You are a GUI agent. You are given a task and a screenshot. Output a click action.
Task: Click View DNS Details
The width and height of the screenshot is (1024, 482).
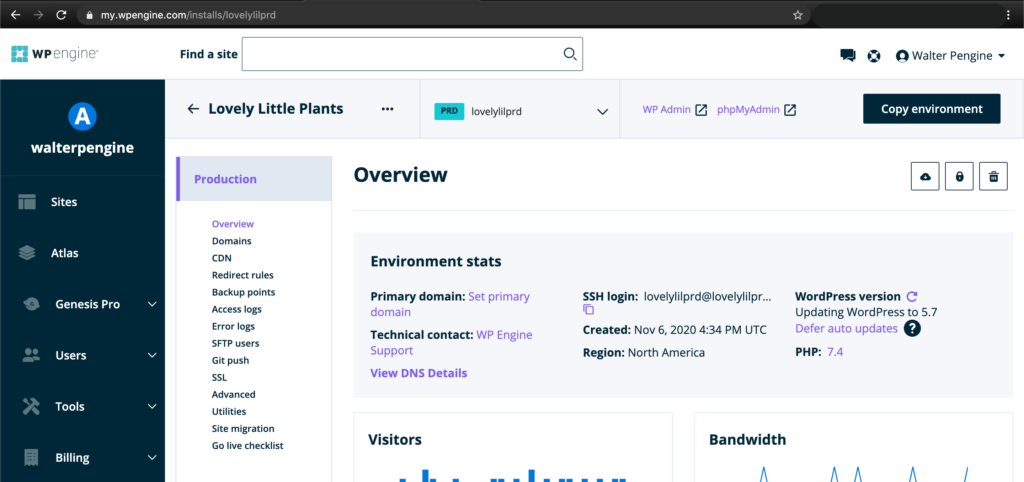(419, 373)
